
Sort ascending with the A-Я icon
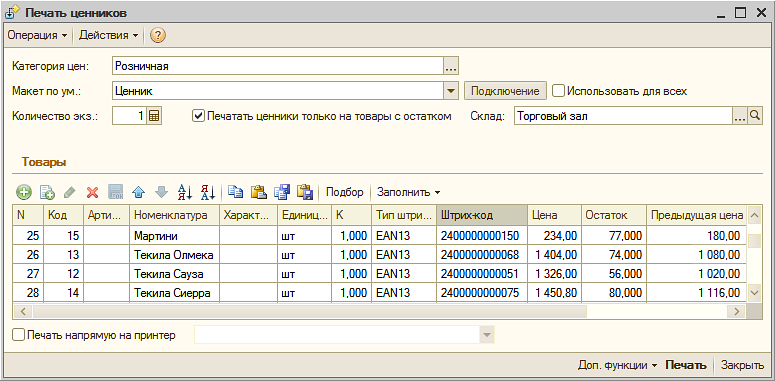(184, 192)
